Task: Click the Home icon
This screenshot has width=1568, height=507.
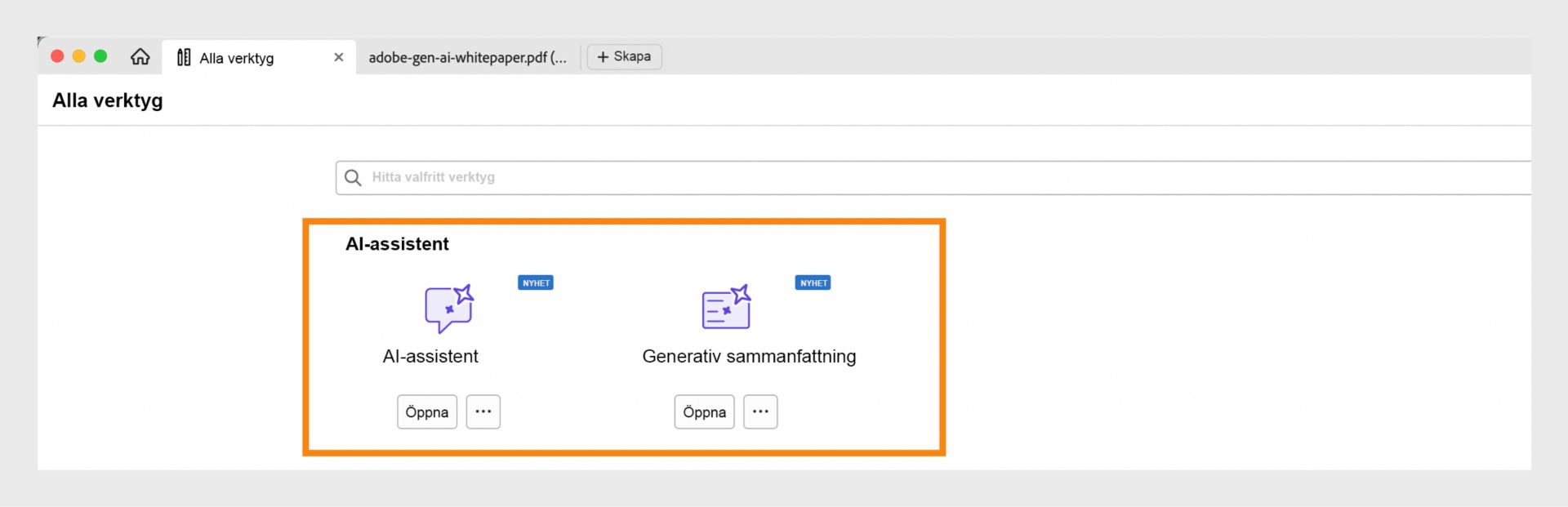Action: coord(140,56)
